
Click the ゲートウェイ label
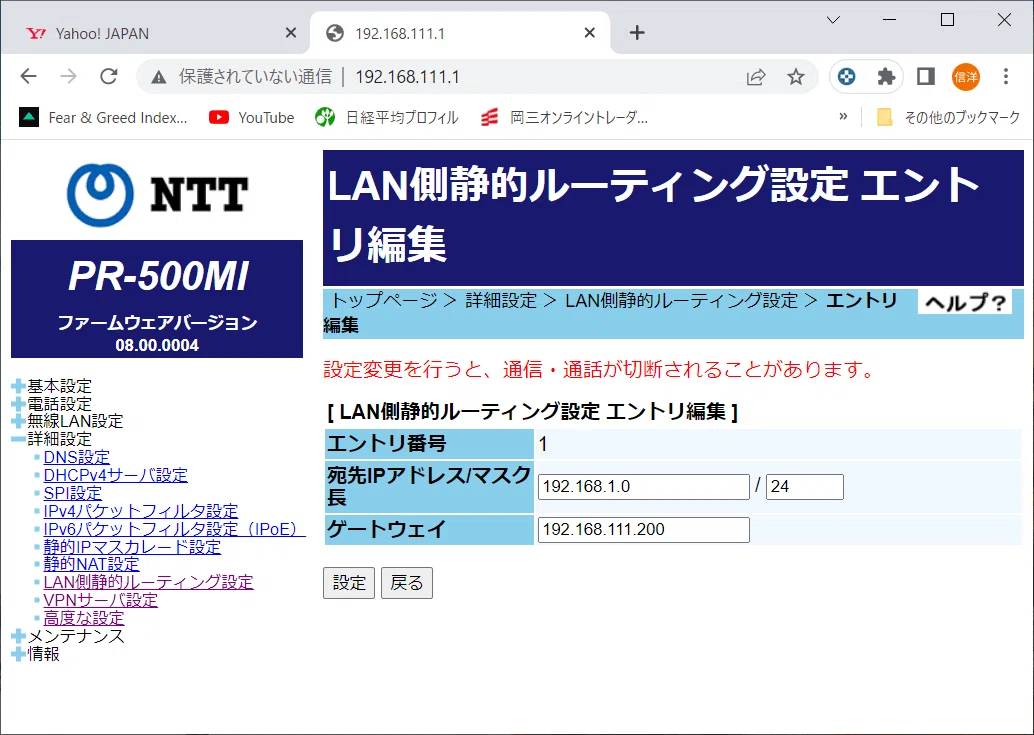pyautogui.click(x=386, y=529)
